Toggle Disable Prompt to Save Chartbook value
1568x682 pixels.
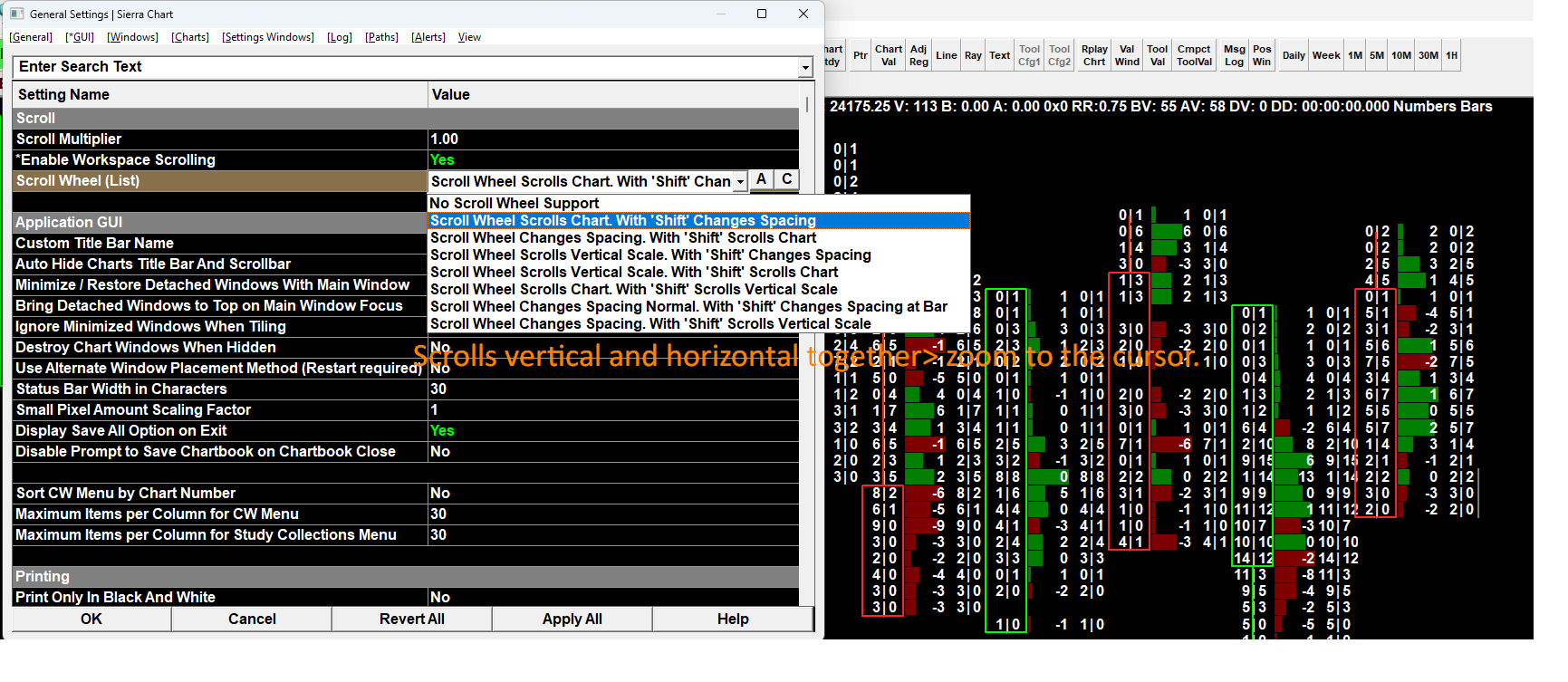[x=613, y=451]
